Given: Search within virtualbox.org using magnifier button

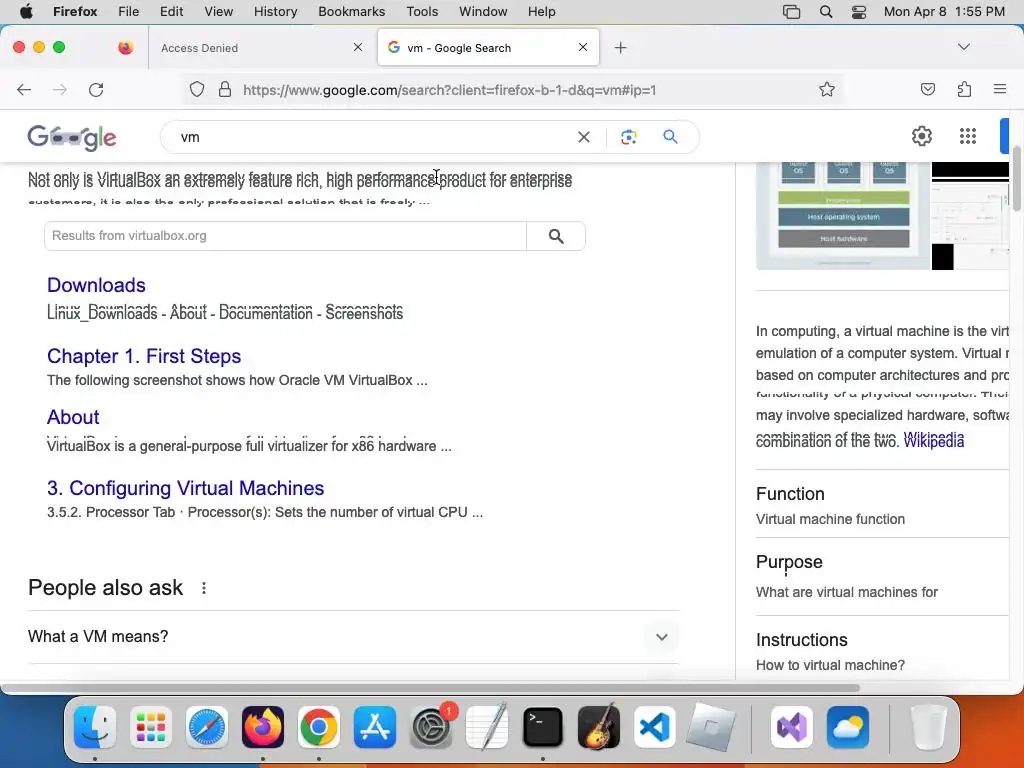Looking at the screenshot, I should point(556,236).
